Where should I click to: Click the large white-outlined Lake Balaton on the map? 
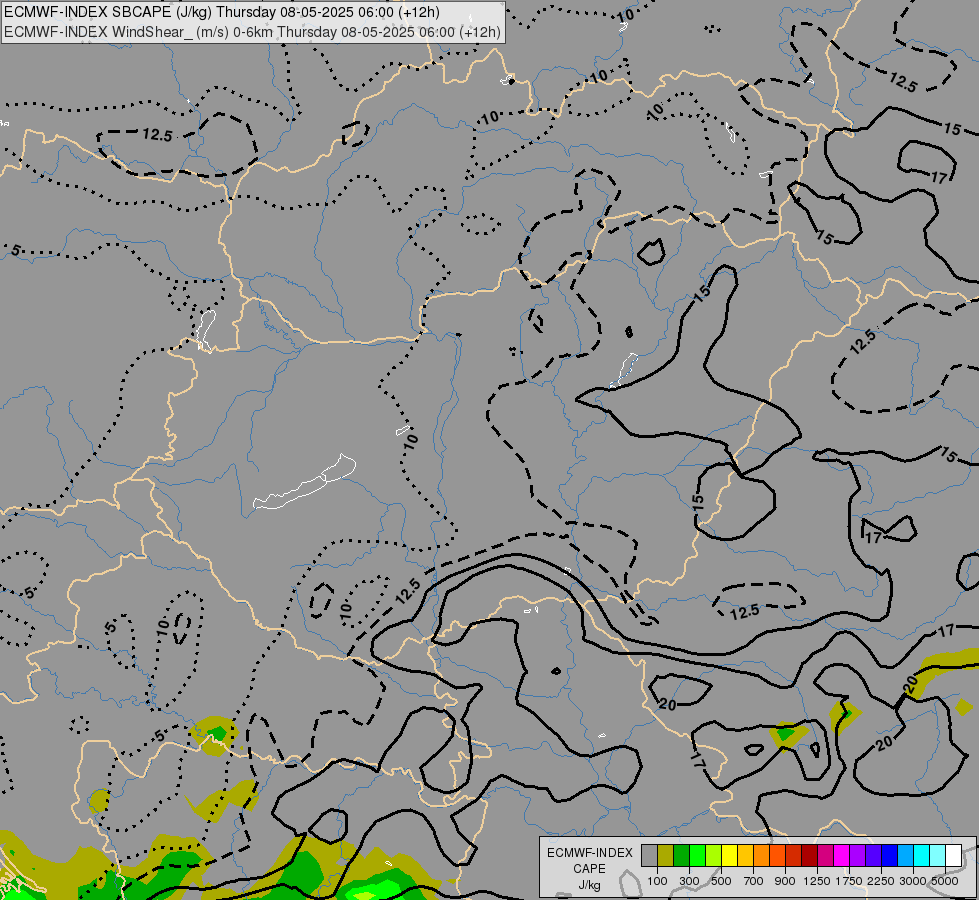(x=305, y=483)
